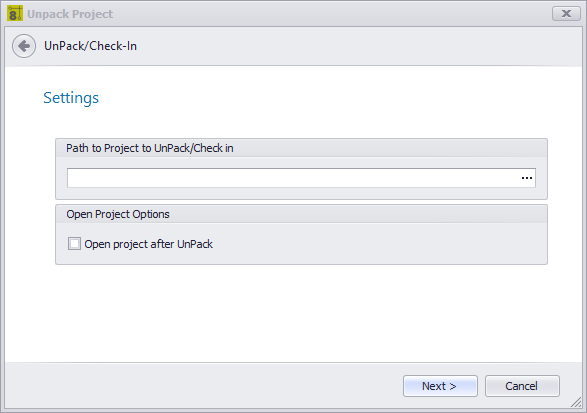Go back using the circular arrow icon
Viewport: 587px width, 413px height.
(x=24, y=46)
